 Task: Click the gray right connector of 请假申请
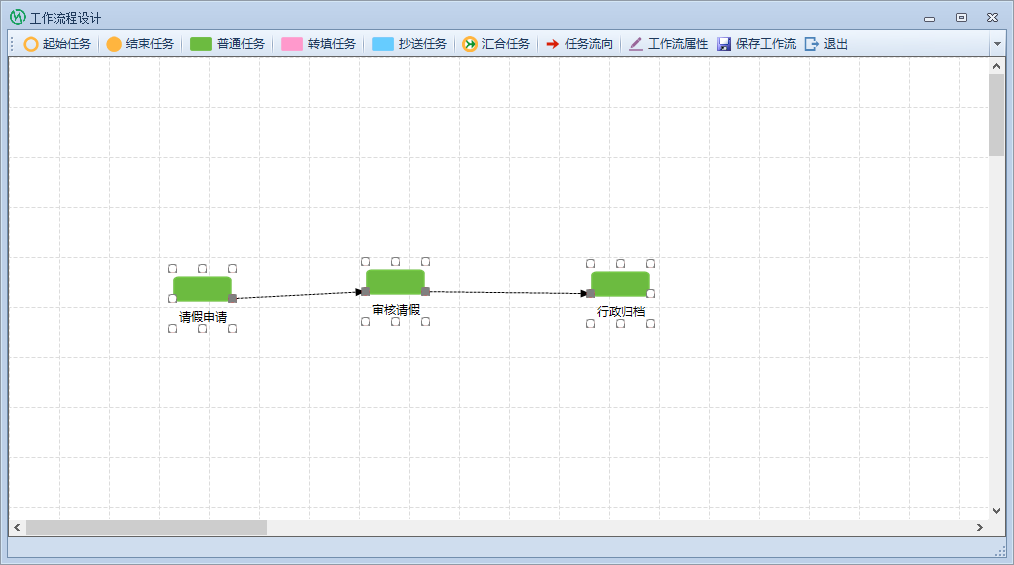232,298
